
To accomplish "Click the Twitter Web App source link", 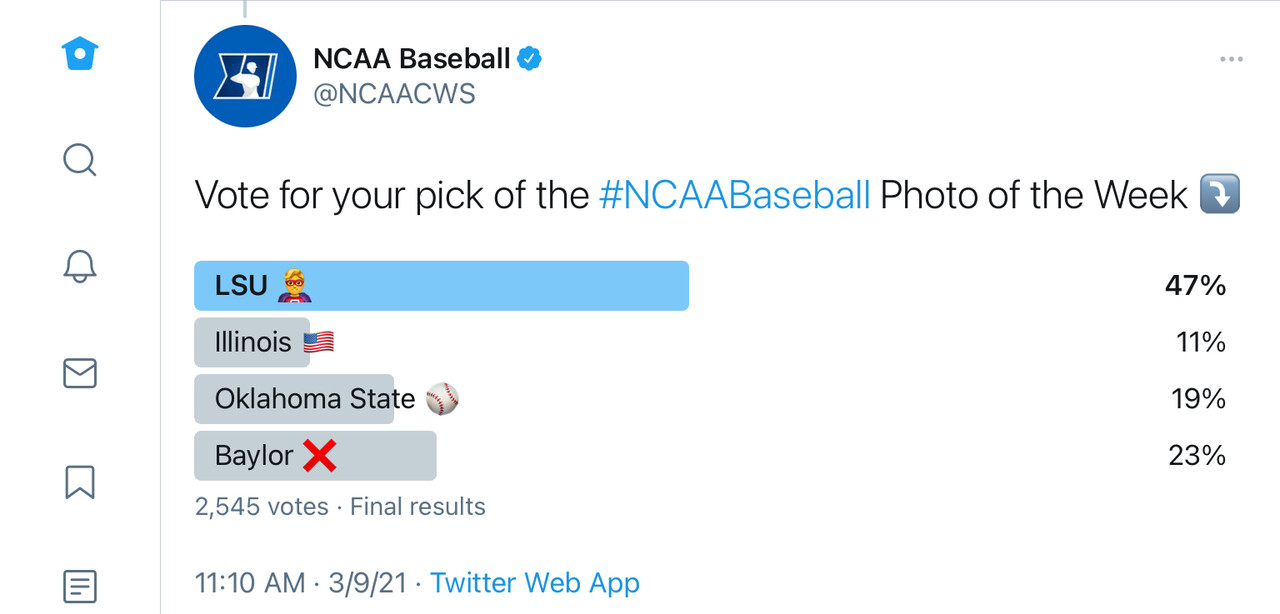I will tap(535, 583).
